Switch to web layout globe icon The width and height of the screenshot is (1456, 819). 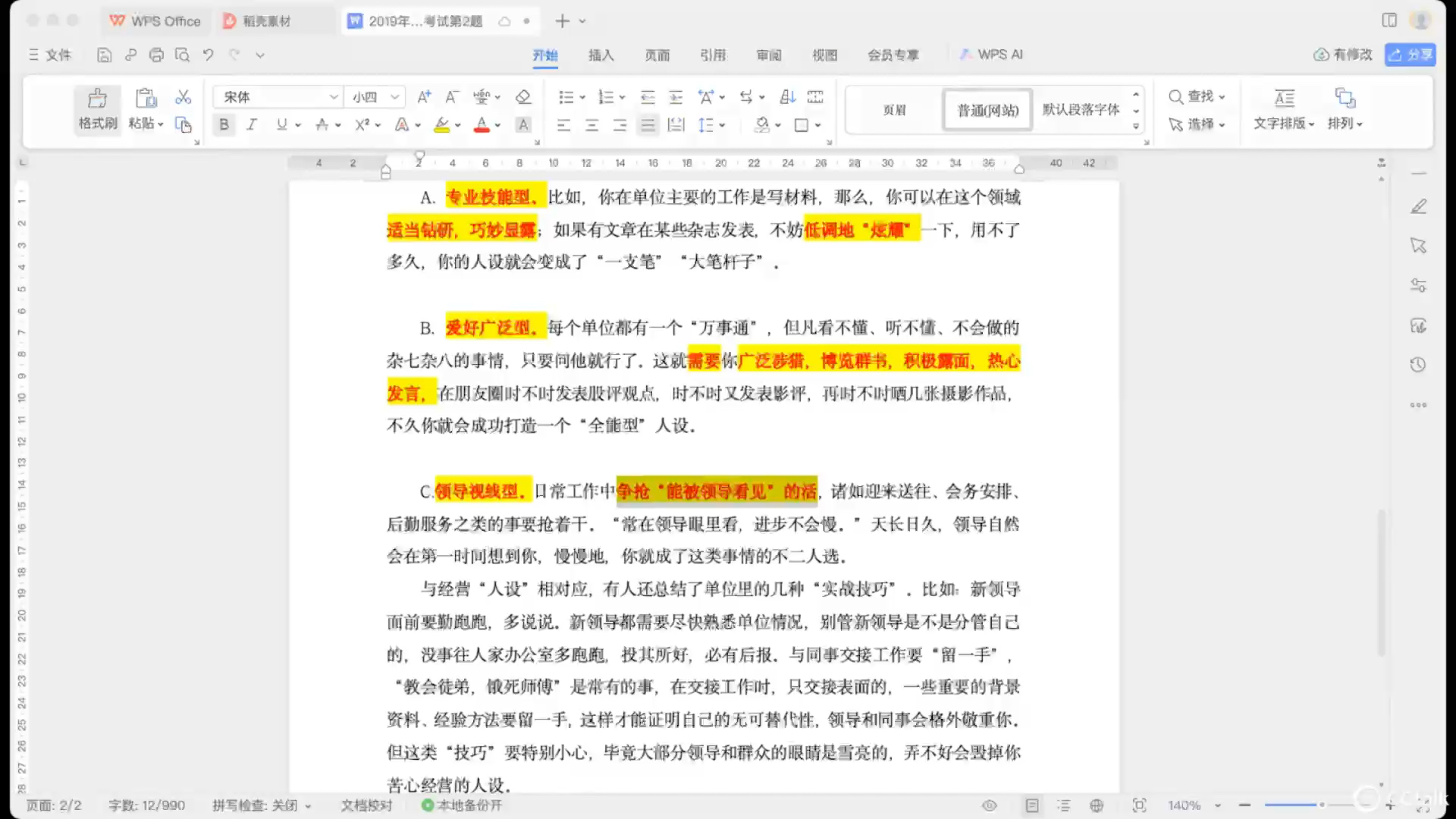tap(1097, 805)
